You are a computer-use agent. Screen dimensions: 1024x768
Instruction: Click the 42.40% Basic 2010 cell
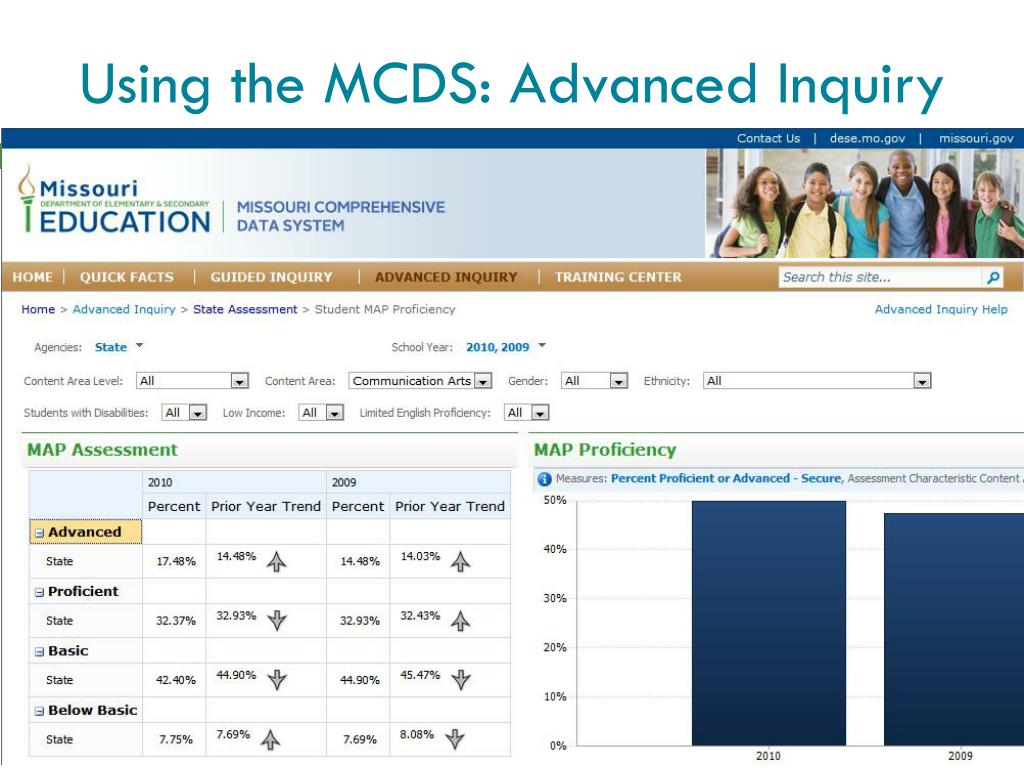click(176, 680)
